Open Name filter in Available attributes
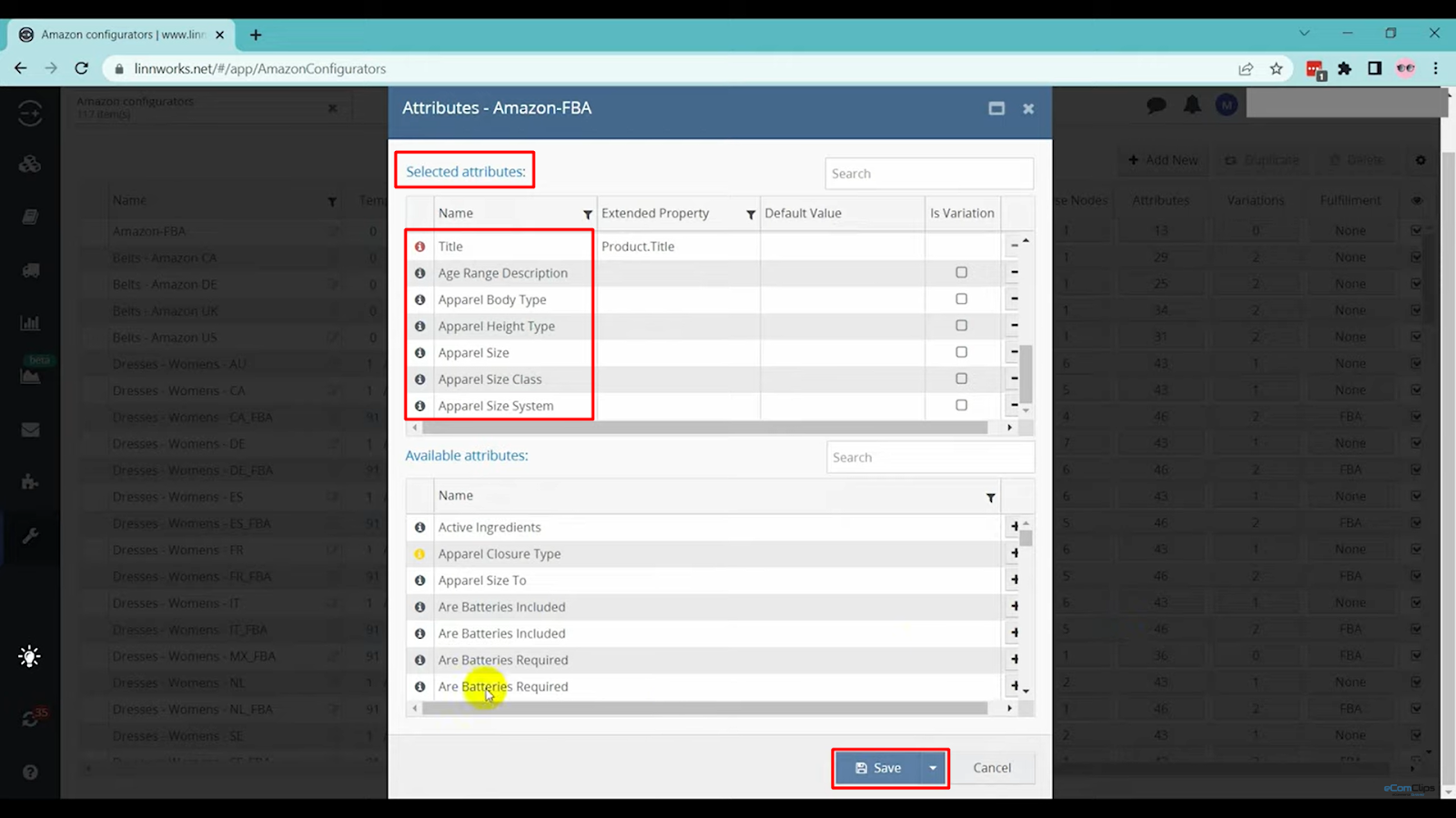This screenshot has width=1456, height=818. click(990, 498)
